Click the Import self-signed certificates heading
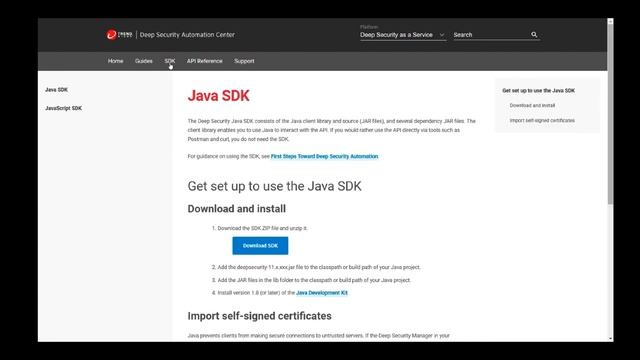This screenshot has height=360, width=640. (260, 316)
